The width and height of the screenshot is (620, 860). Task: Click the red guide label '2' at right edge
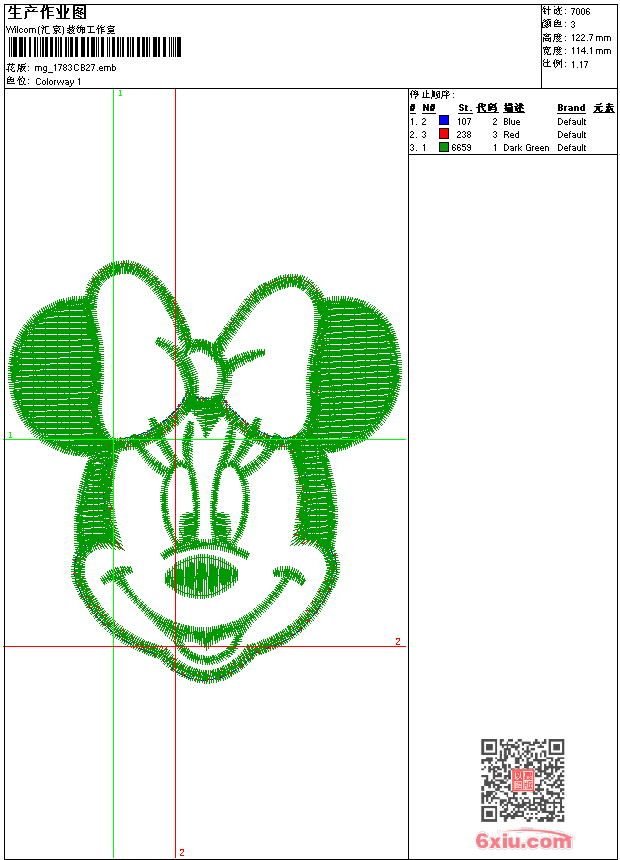point(398,641)
